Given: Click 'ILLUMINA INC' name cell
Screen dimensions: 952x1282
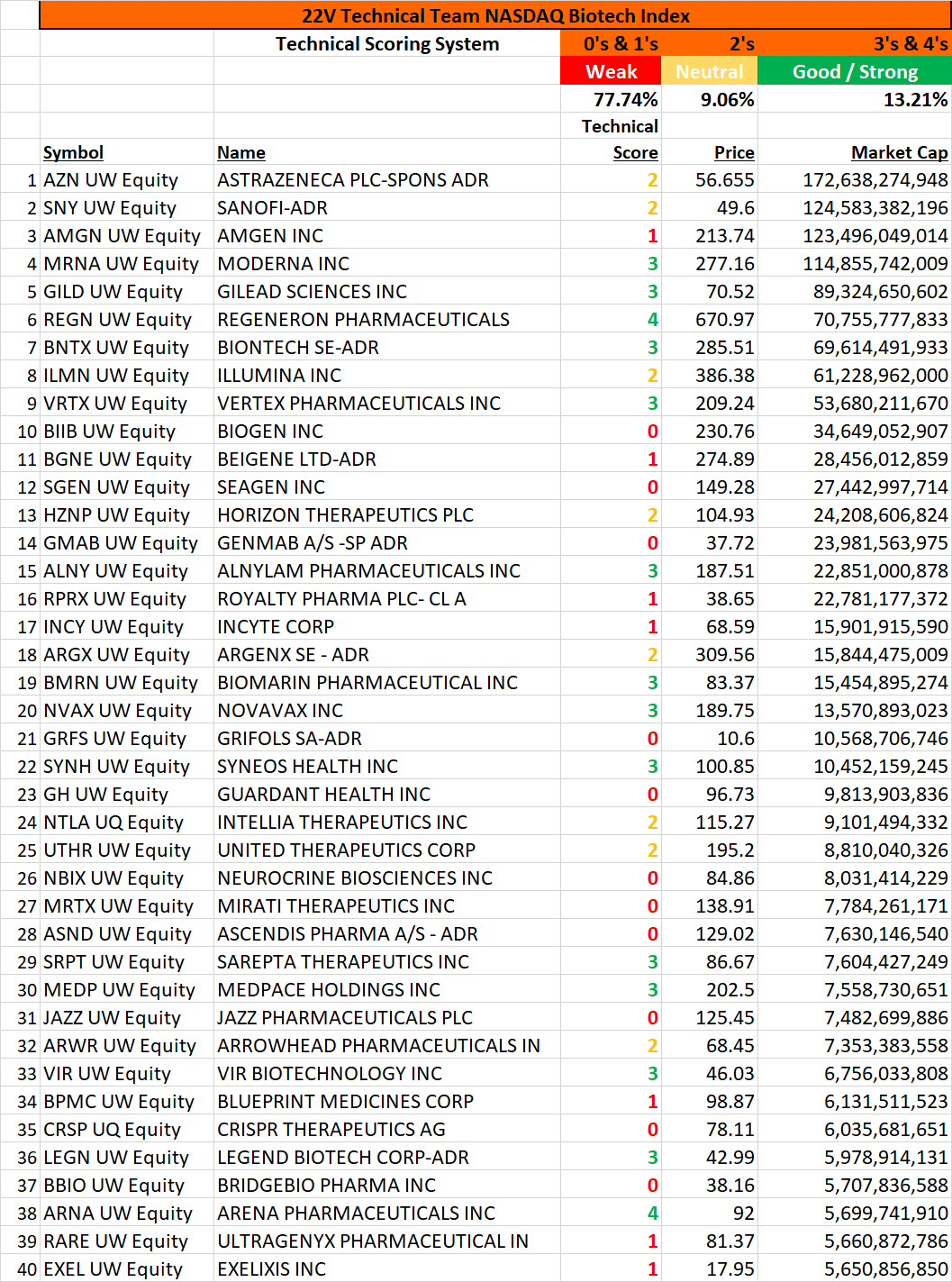Looking at the screenshot, I should 387,376.
